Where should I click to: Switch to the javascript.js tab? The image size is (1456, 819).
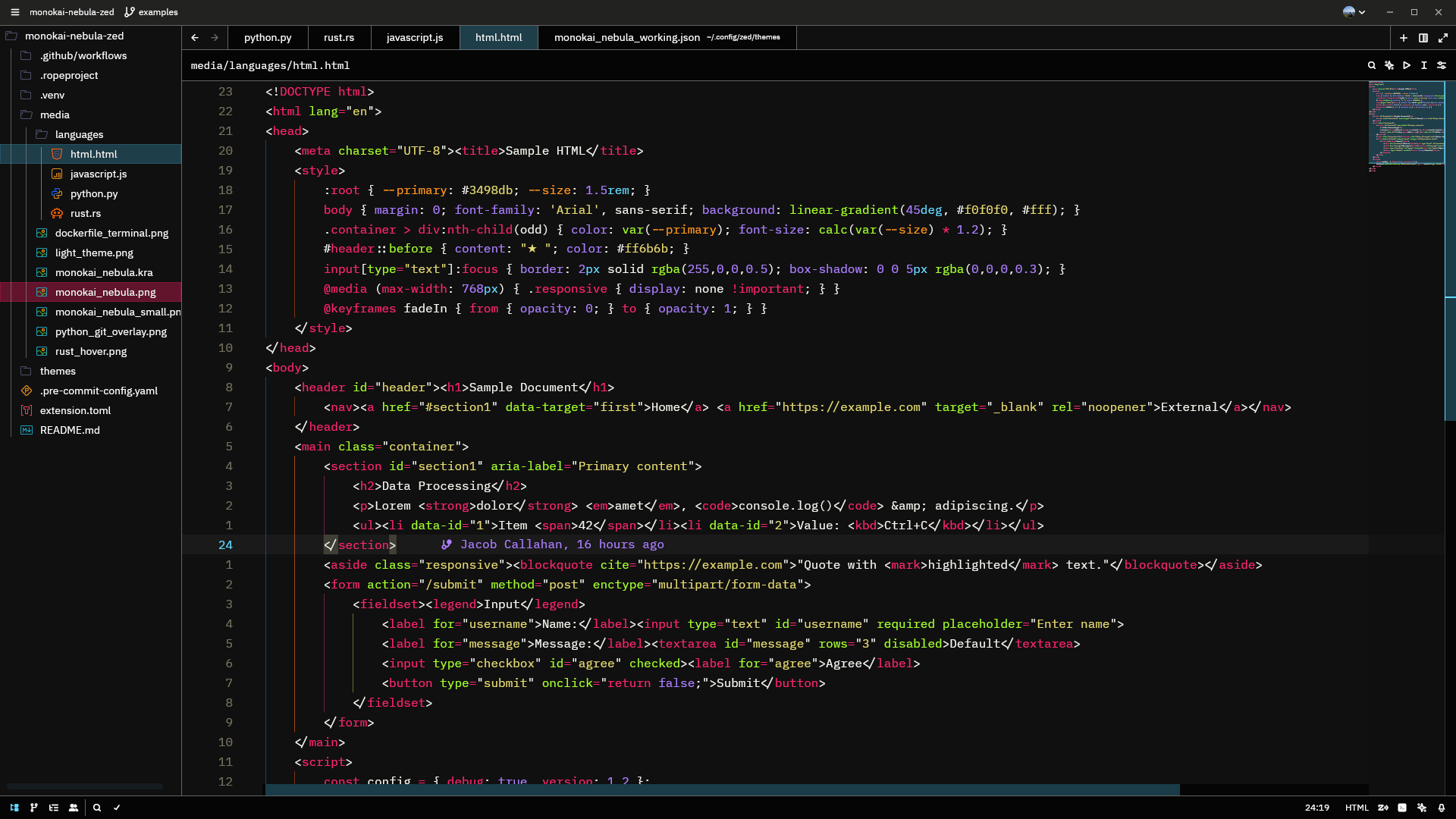point(415,38)
